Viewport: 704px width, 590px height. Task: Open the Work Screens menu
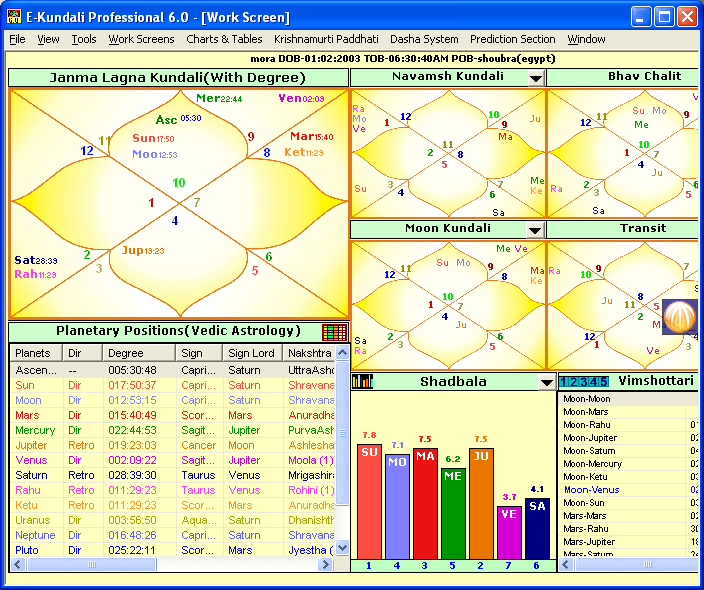point(141,40)
